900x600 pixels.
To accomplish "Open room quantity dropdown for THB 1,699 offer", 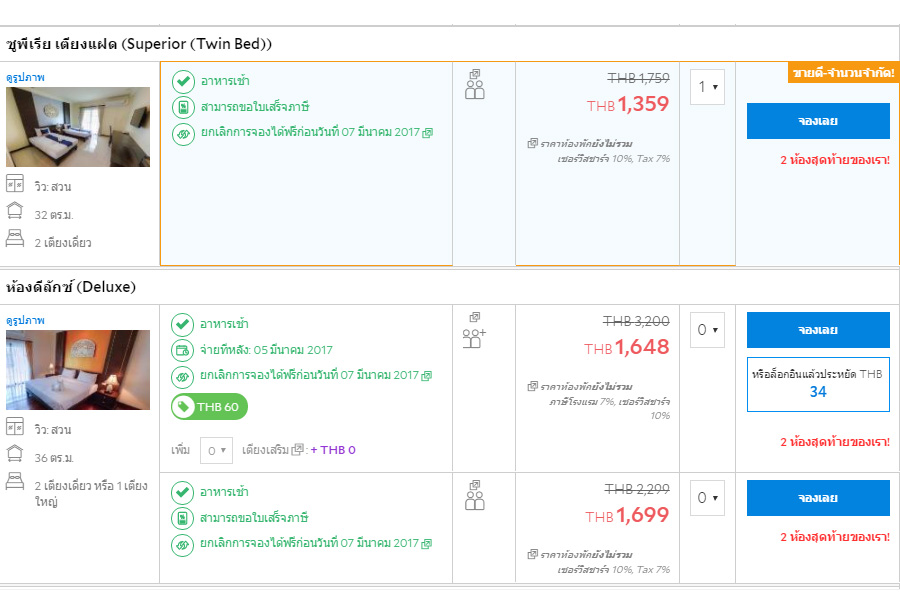I will (x=707, y=498).
